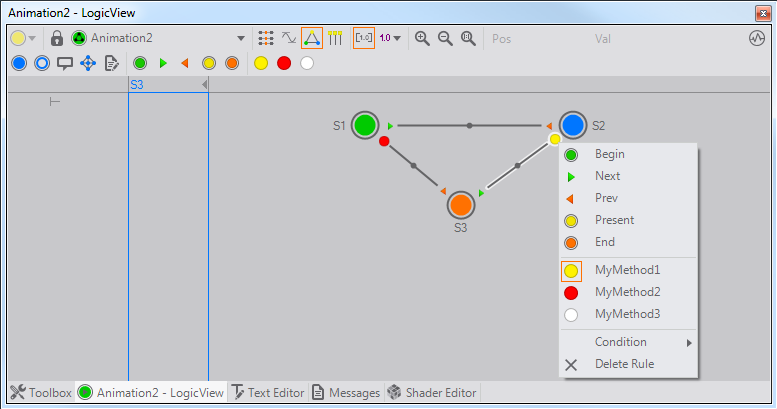The image size is (777, 409).
Task: Open the Animation2 selector dropdown
Action: (241, 38)
